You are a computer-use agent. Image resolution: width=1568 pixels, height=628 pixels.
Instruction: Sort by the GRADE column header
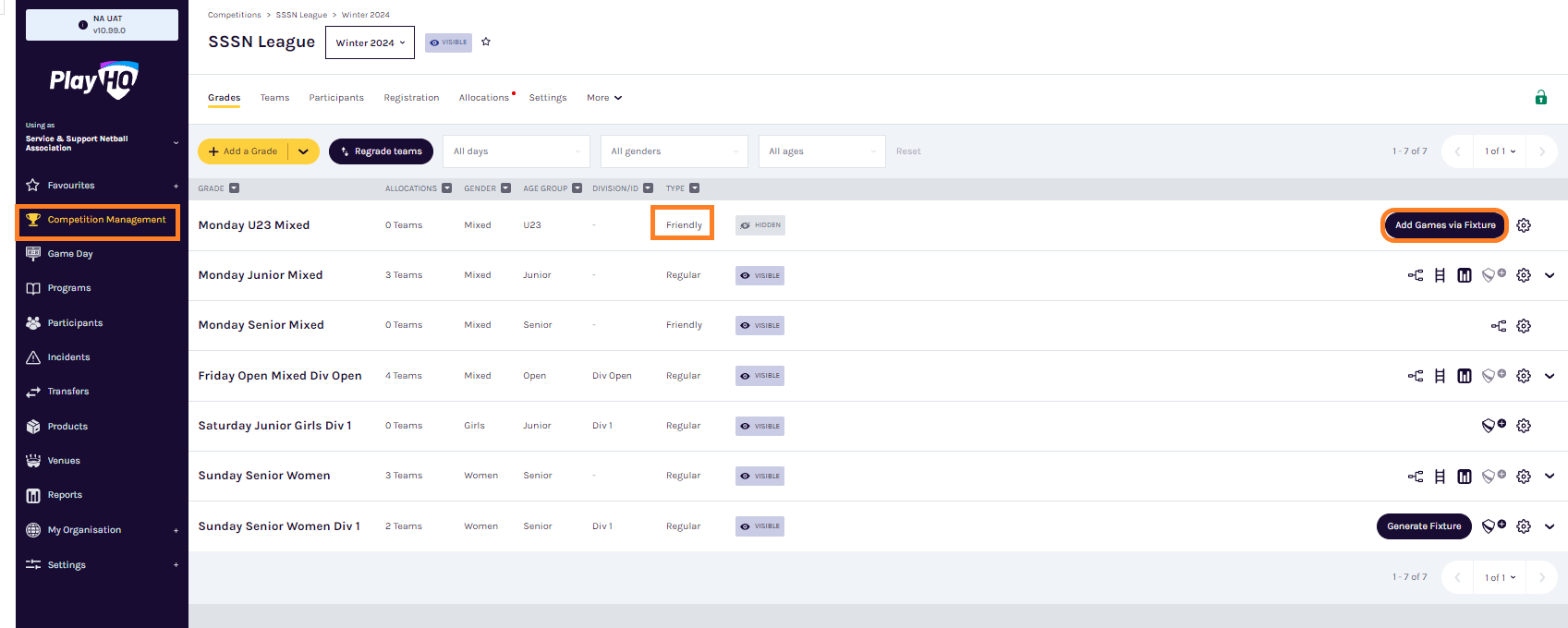[x=218, y=188]
